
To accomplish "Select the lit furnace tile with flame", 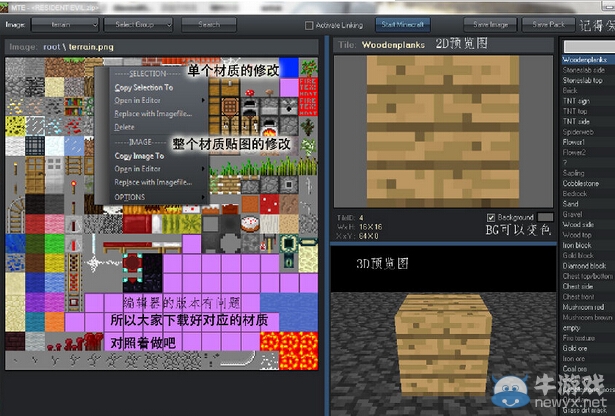I will [x=269, y=126].
